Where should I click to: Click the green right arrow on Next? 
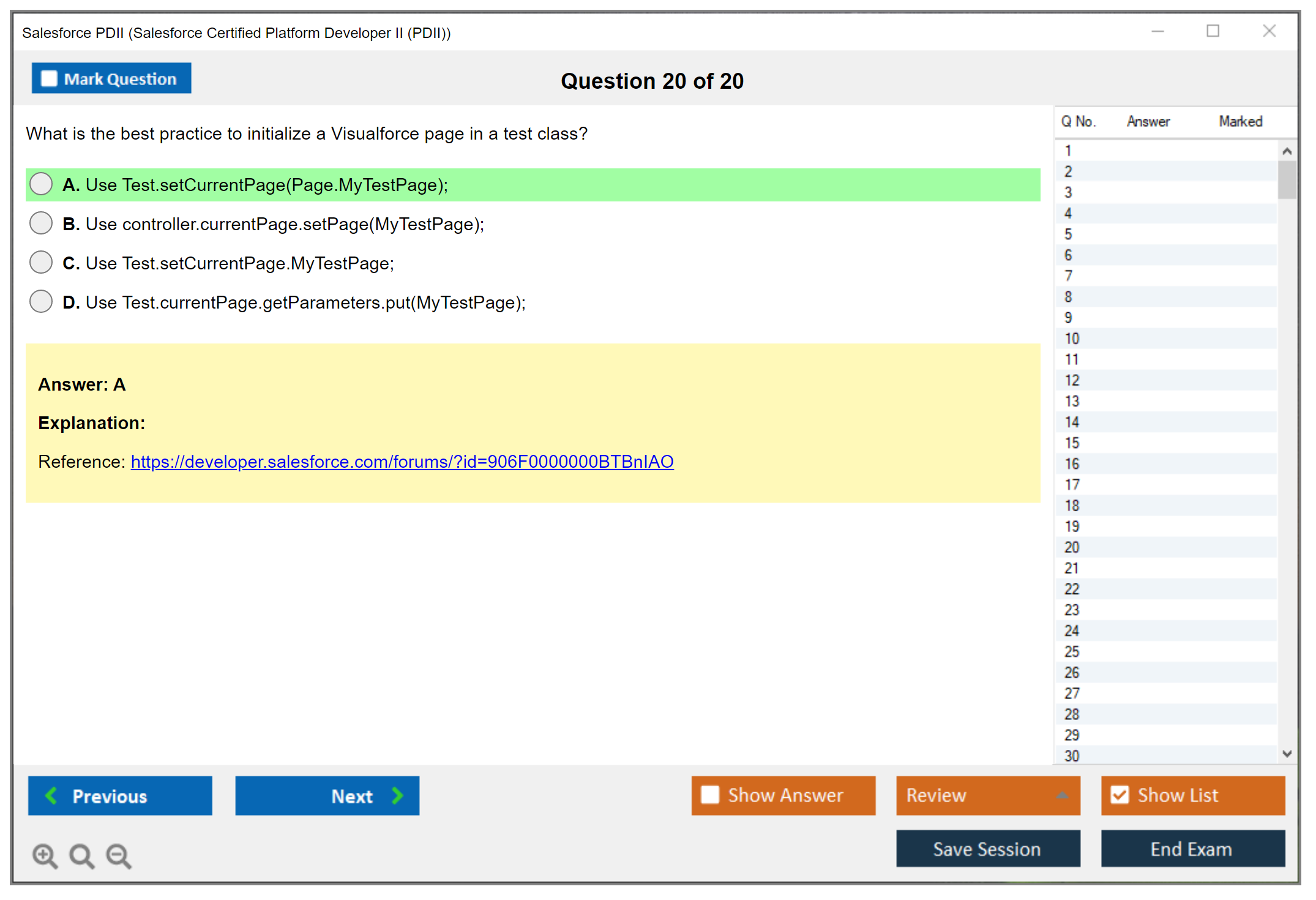click(x=397, y=795)
